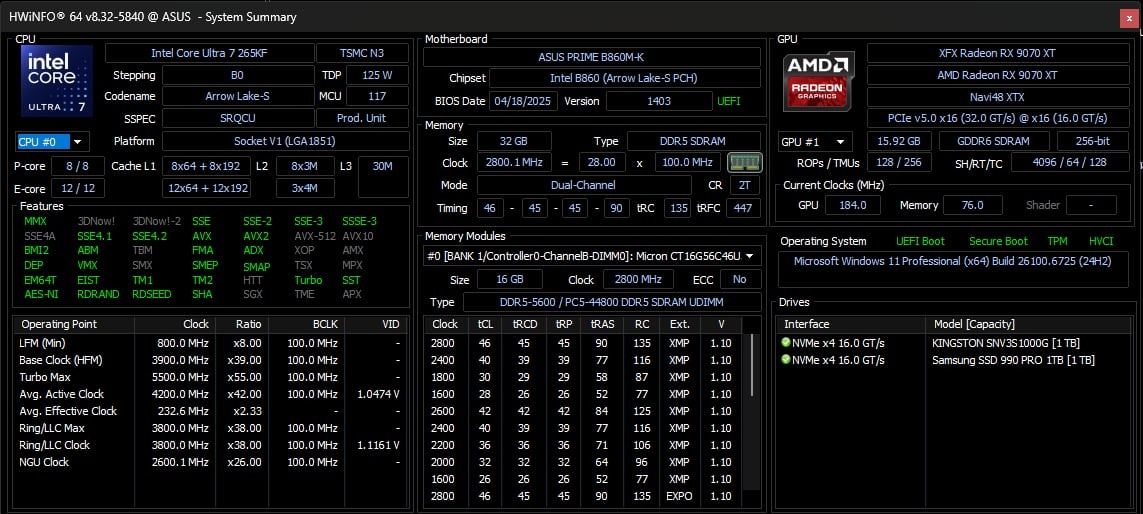Image resolution: width=1143 pixels, height=514 pixels.
Task: Click the Intel B860 chipset field
Action: coord(625,78)
